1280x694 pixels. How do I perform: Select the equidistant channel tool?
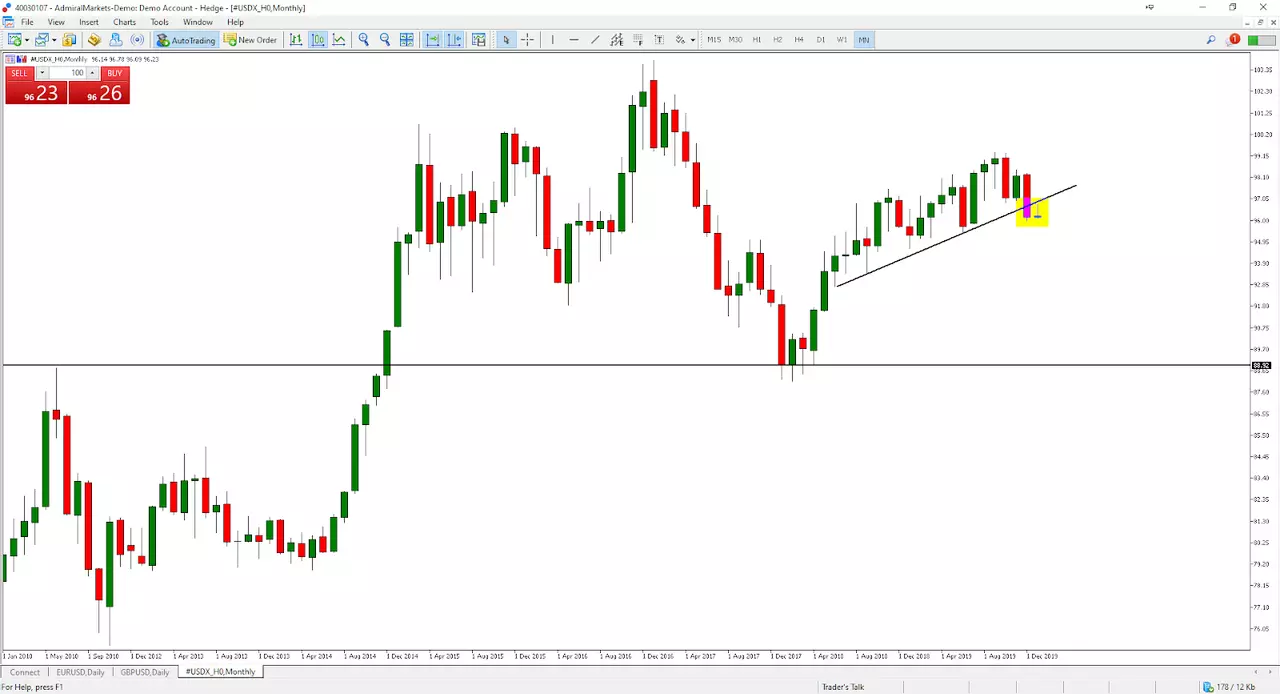click(616, 40)
